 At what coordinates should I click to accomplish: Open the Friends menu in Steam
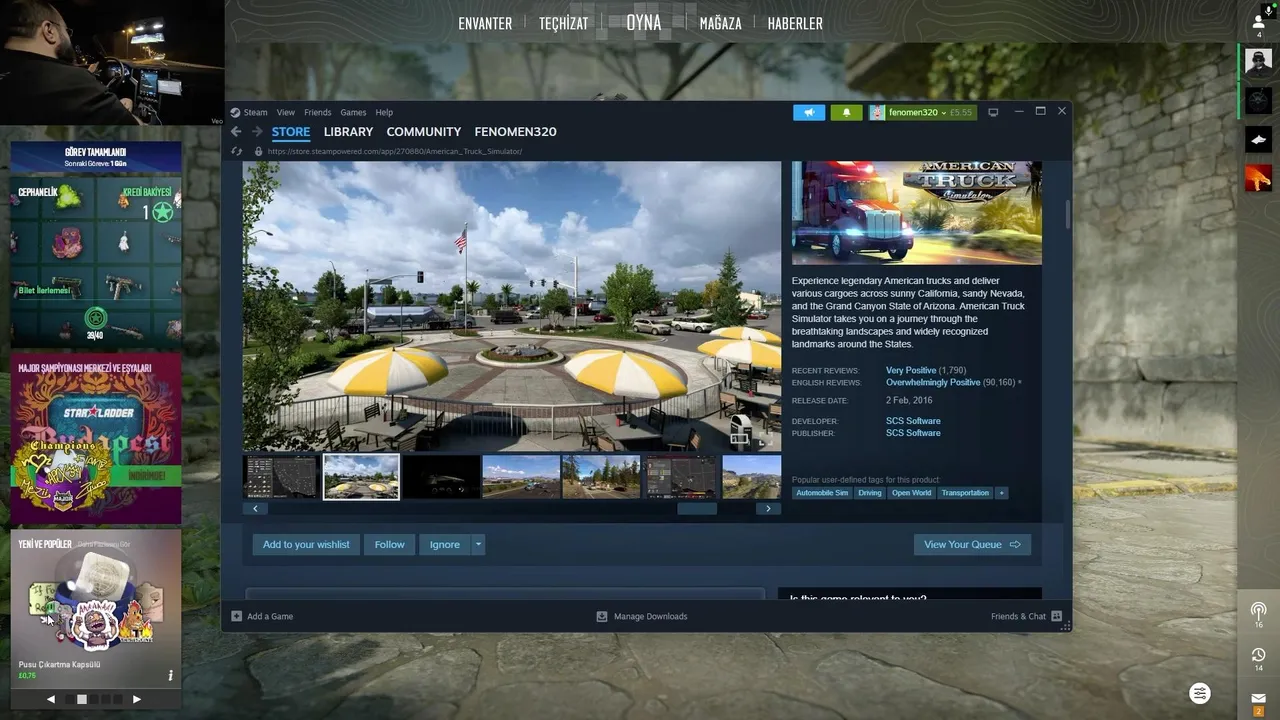coord(317,112)
